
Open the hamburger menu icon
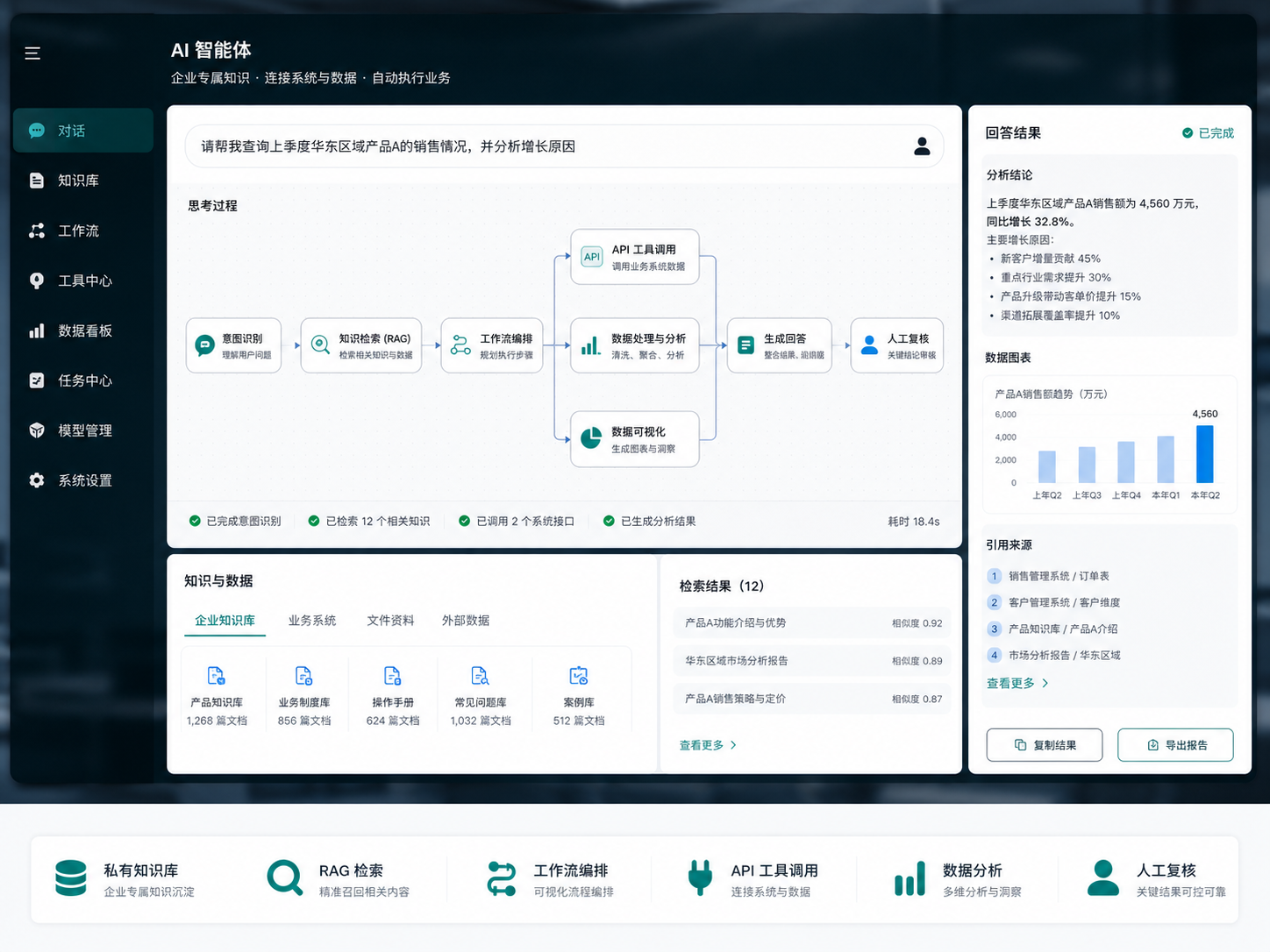click(32, 53)
